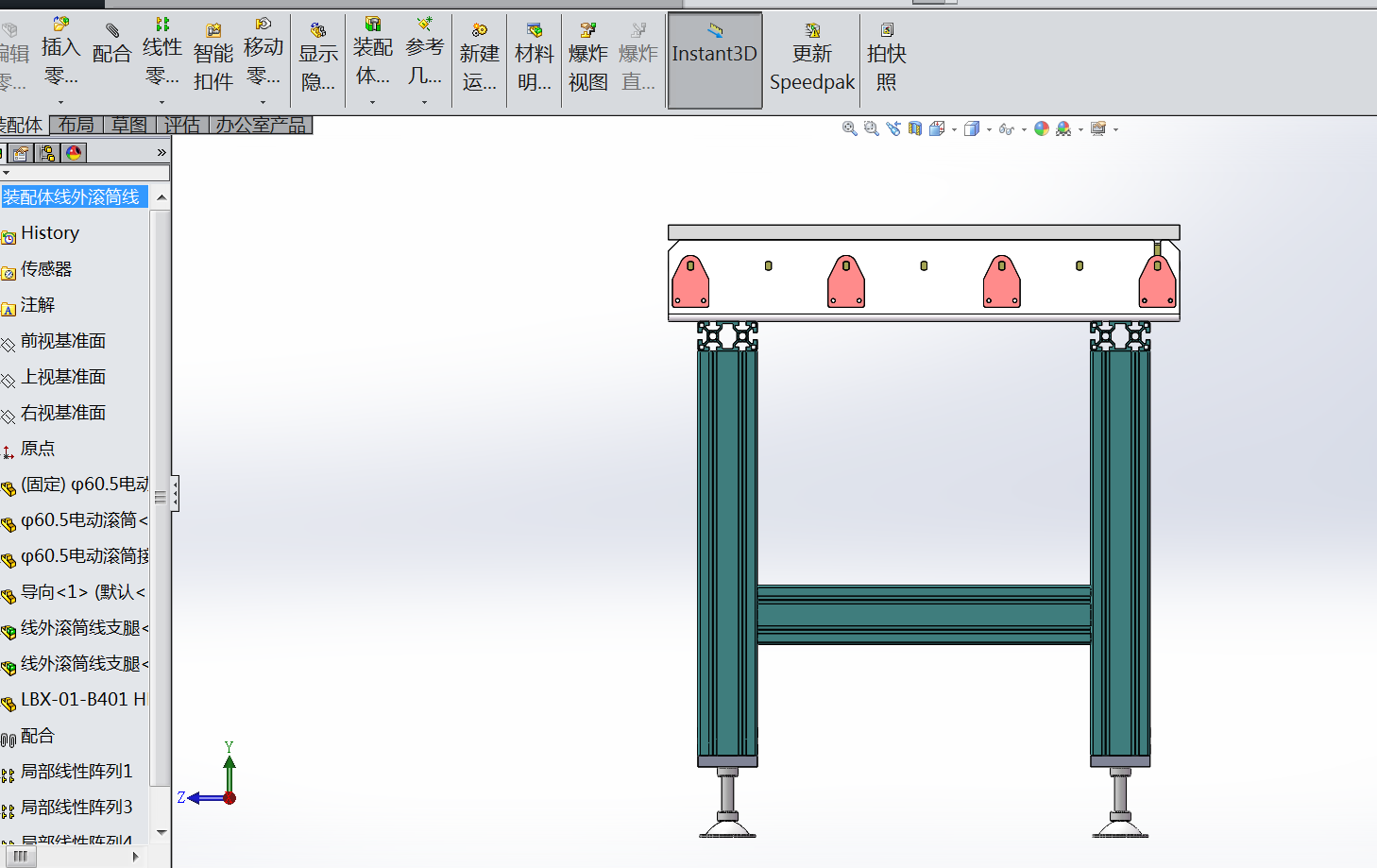Image resolution: width=1377 pixels, height=868 pixels.
Task: Open the 线性零部件阵列 dropdown arrow
Action: 162,102
